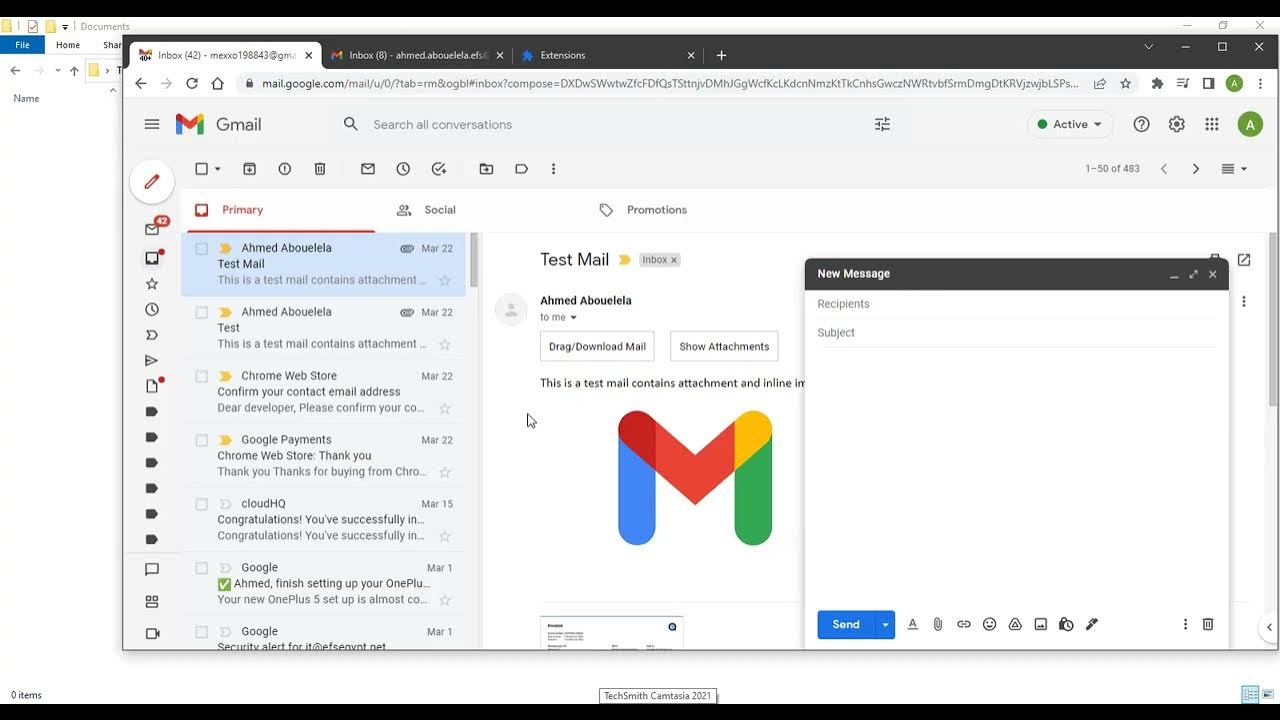1280x720 pixels.
Task: Click the Send button
Action: point(846,624)
